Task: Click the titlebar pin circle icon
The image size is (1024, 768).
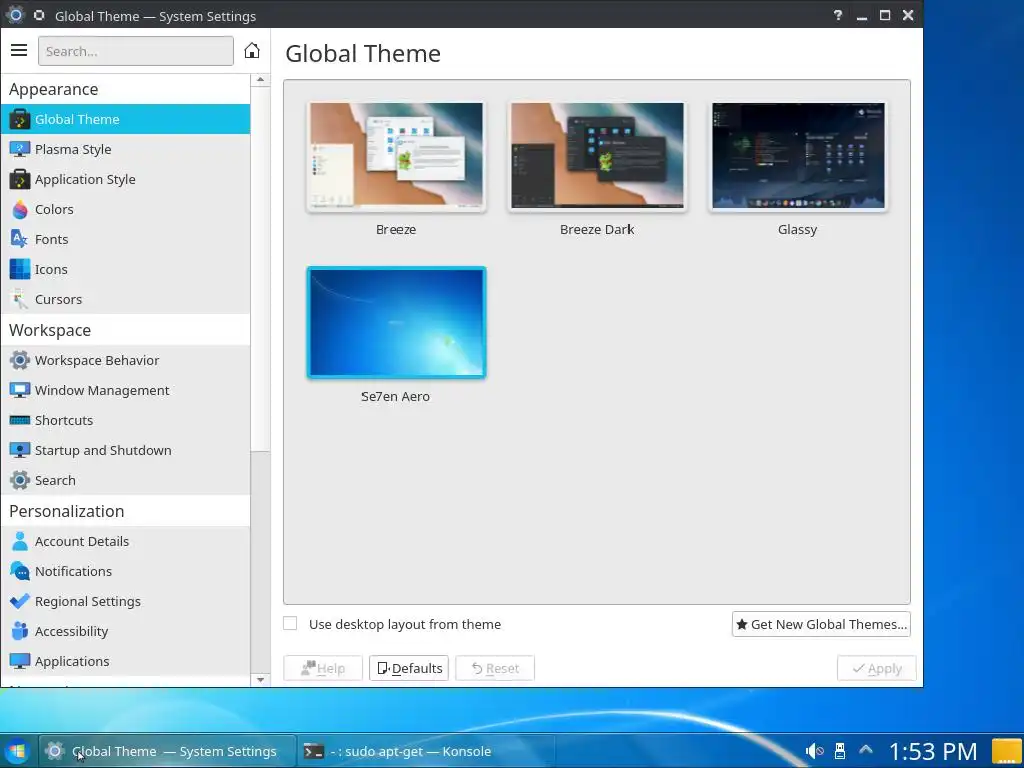Action: [x=39, y=15]
